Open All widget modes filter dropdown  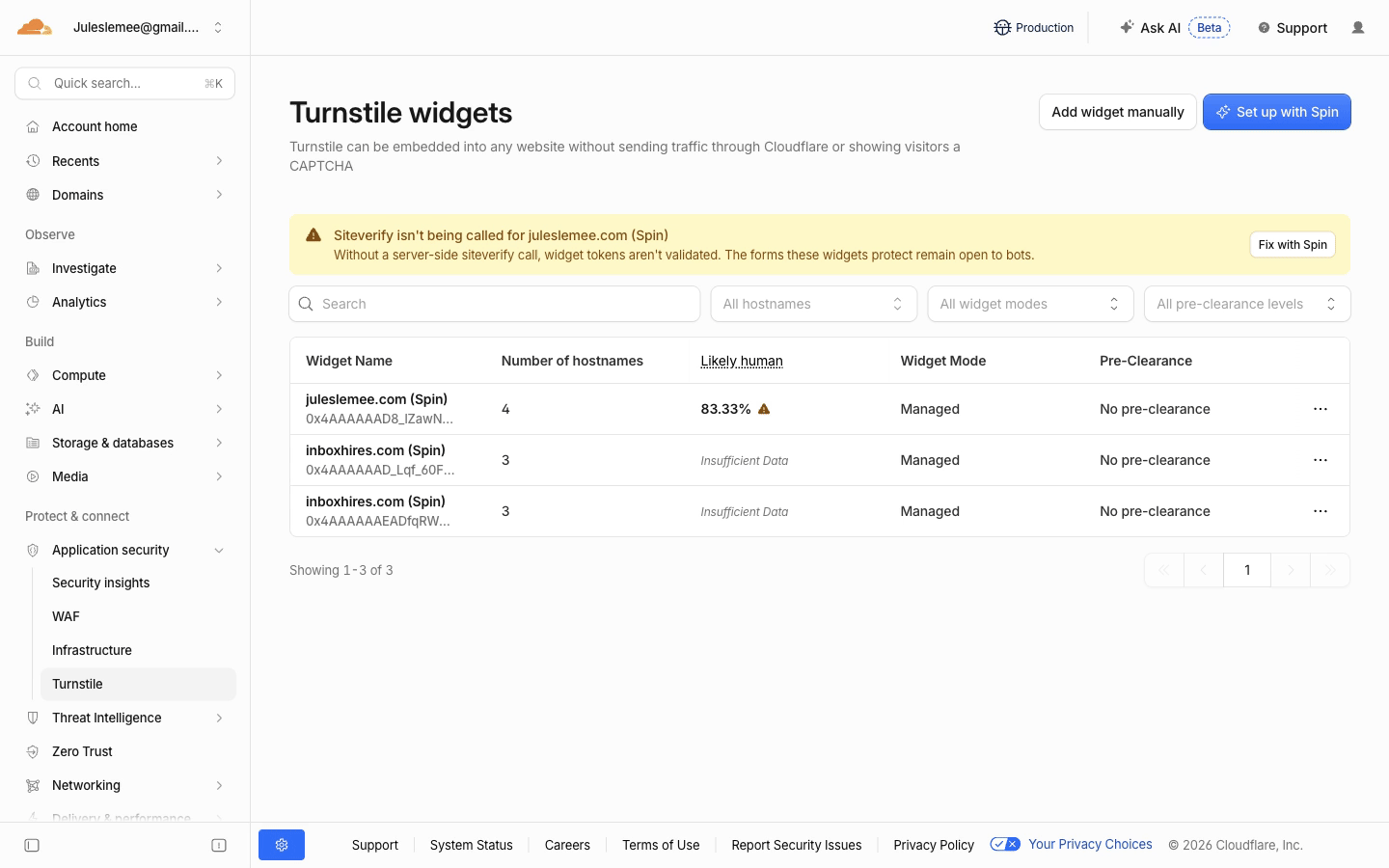(1030, 304)
